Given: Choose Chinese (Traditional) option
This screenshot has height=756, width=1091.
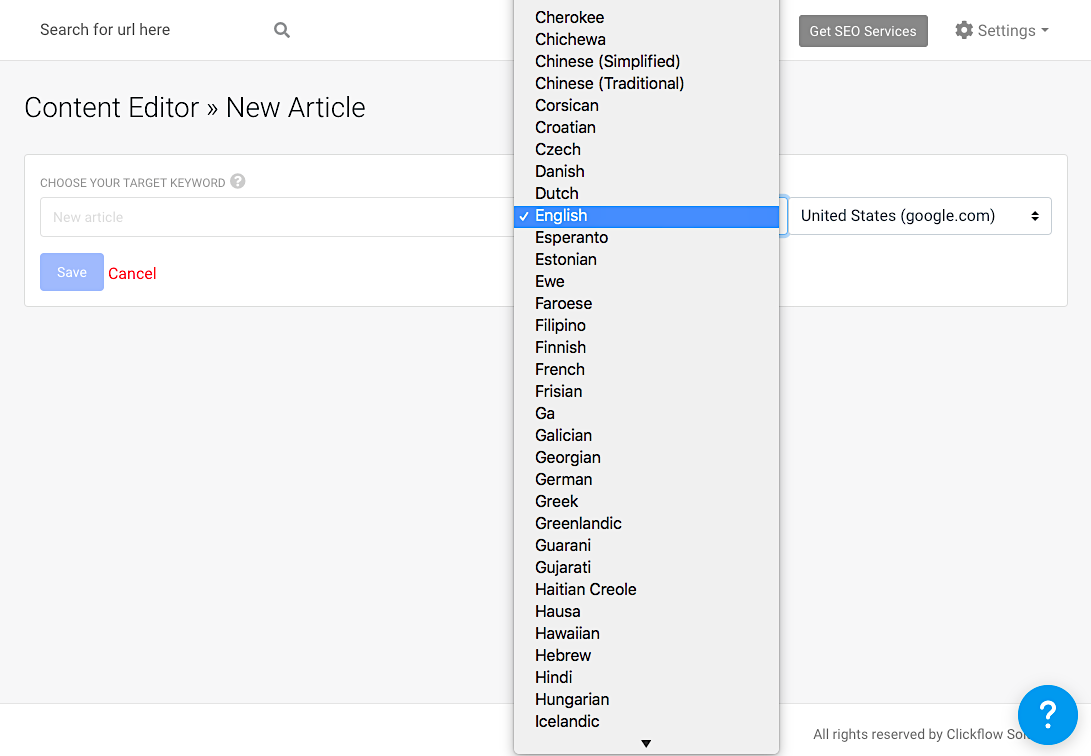Looking at the screenshot, I should tap(646, 83).
